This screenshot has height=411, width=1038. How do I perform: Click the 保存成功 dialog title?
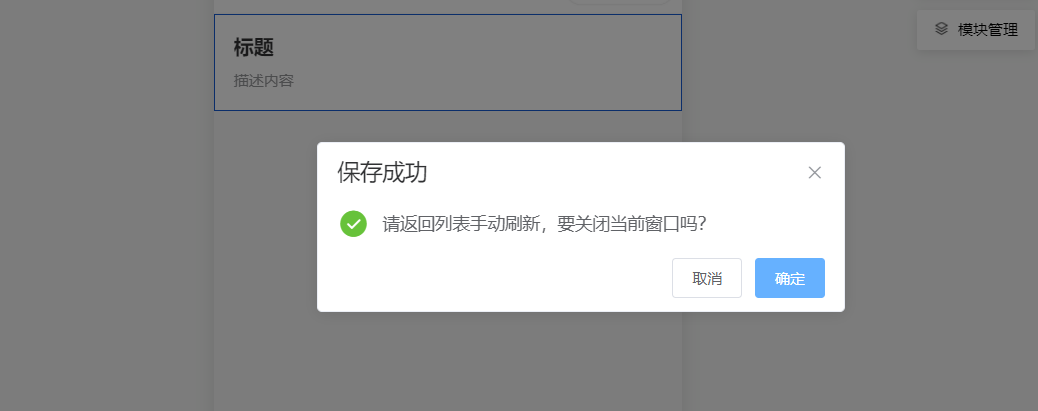coord(382,172)
